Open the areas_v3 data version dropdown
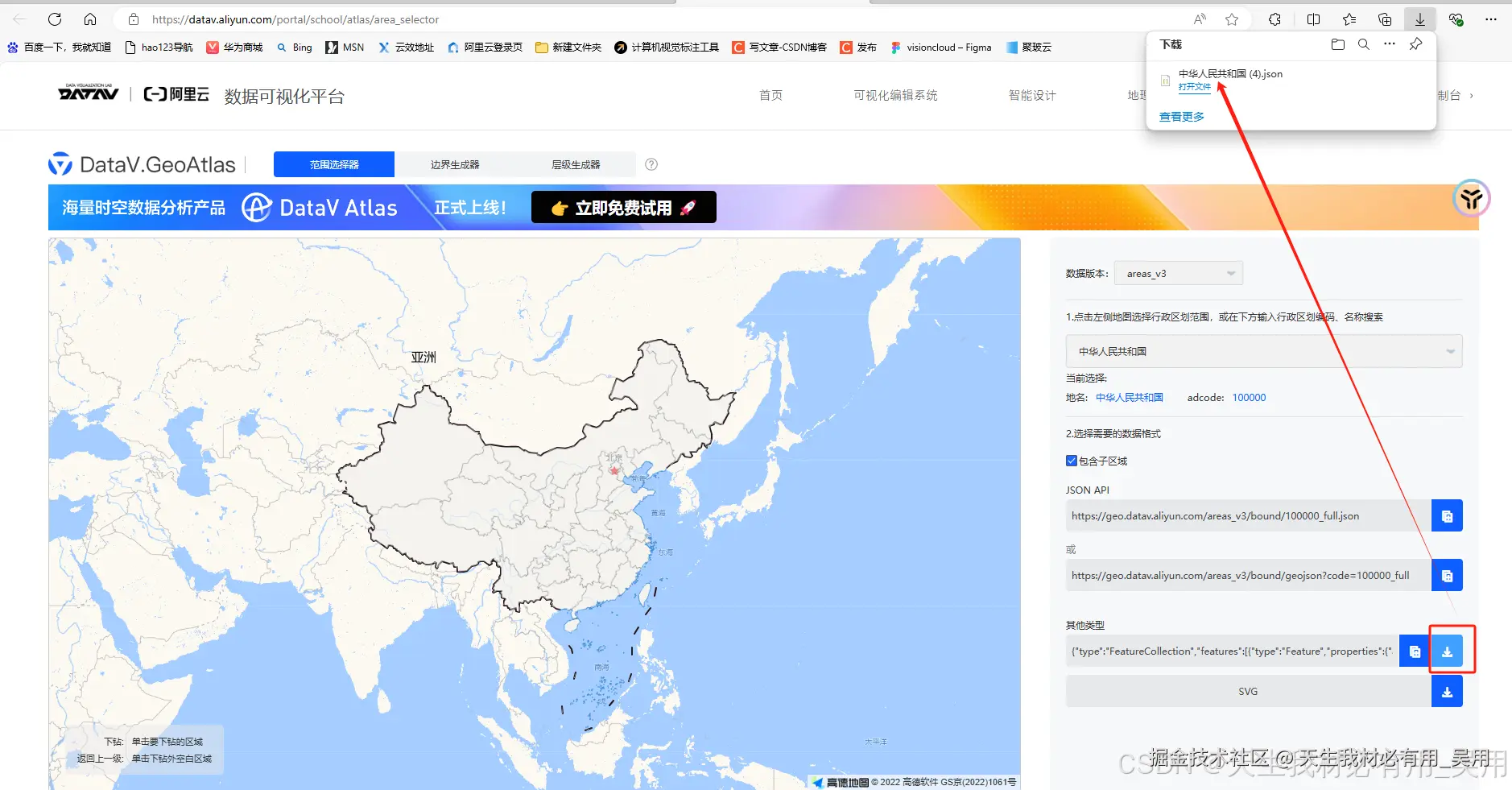This screenshot has width=1512, height=790. (x=1177, y=272)
